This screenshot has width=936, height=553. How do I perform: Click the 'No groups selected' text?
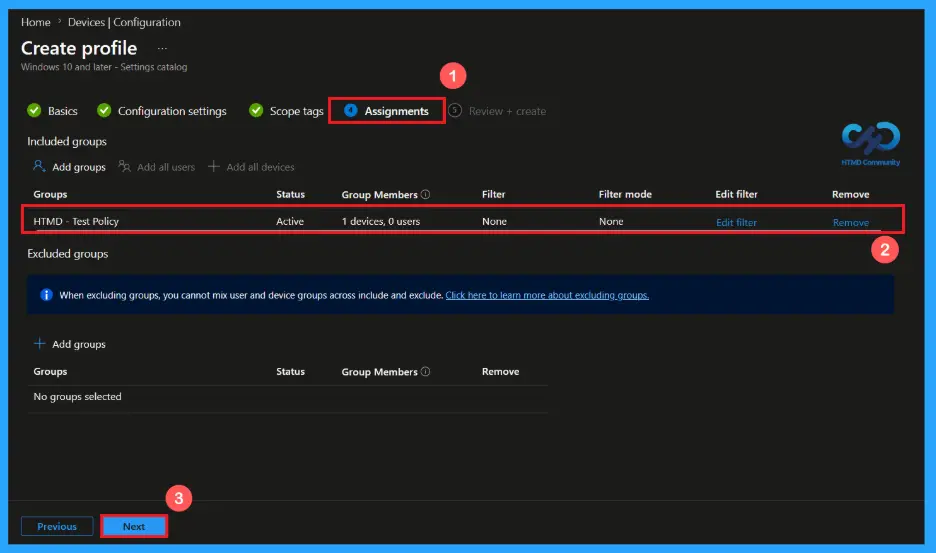[77, 397]
